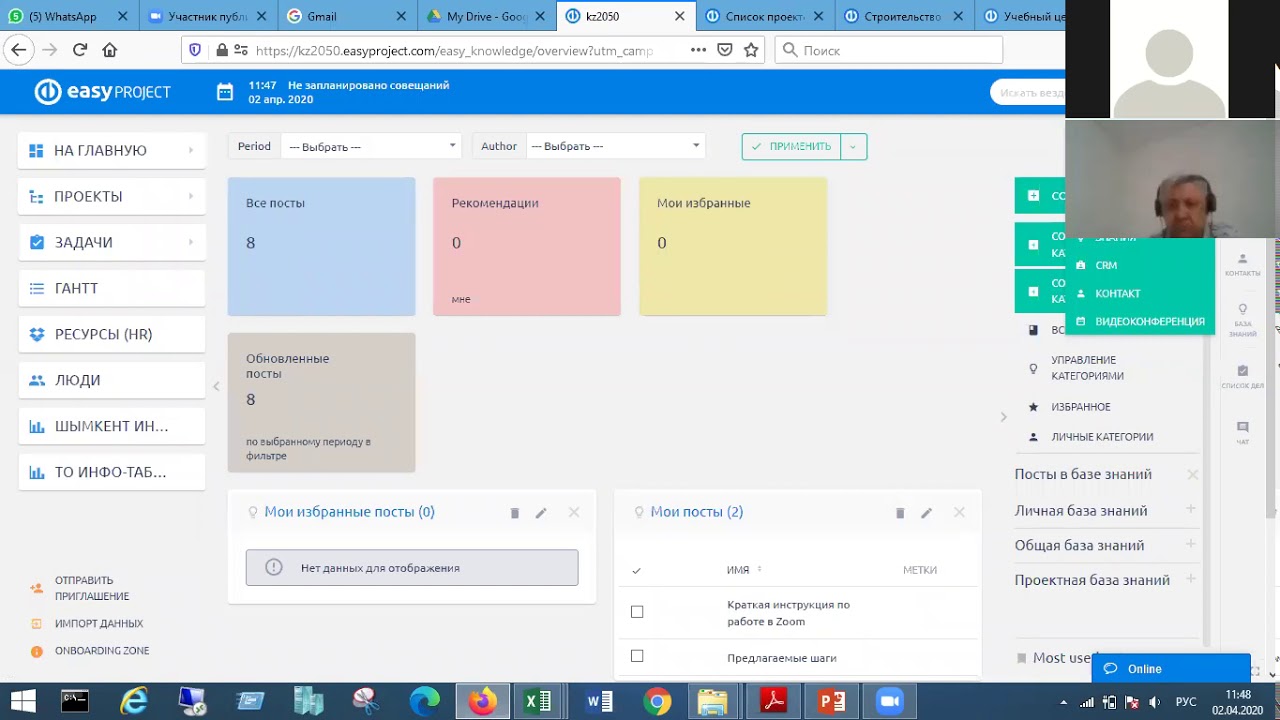This screenshot has width=1280, height=720.
Task: Open Windows Start menu
Action: [23, 701]
